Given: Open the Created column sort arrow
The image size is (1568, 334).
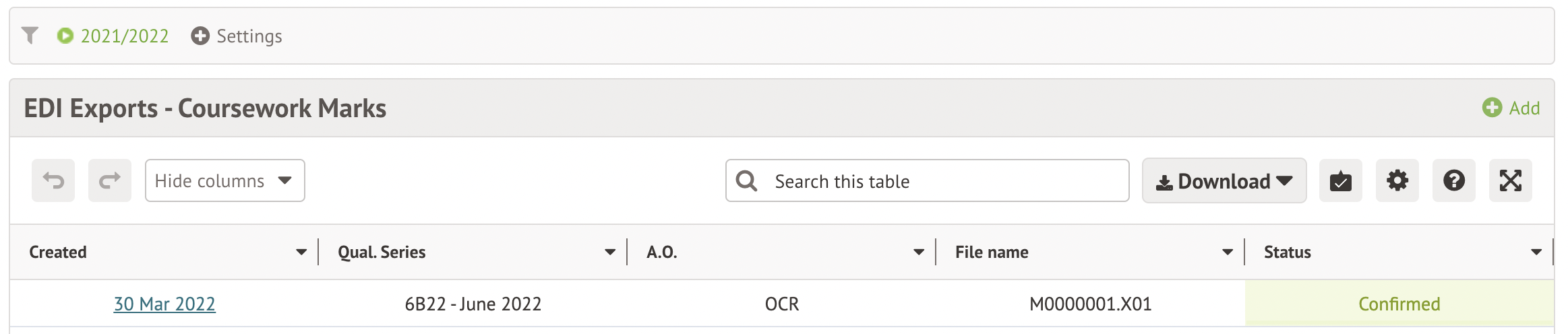Looking at the screenshot, I should (301, 252).
